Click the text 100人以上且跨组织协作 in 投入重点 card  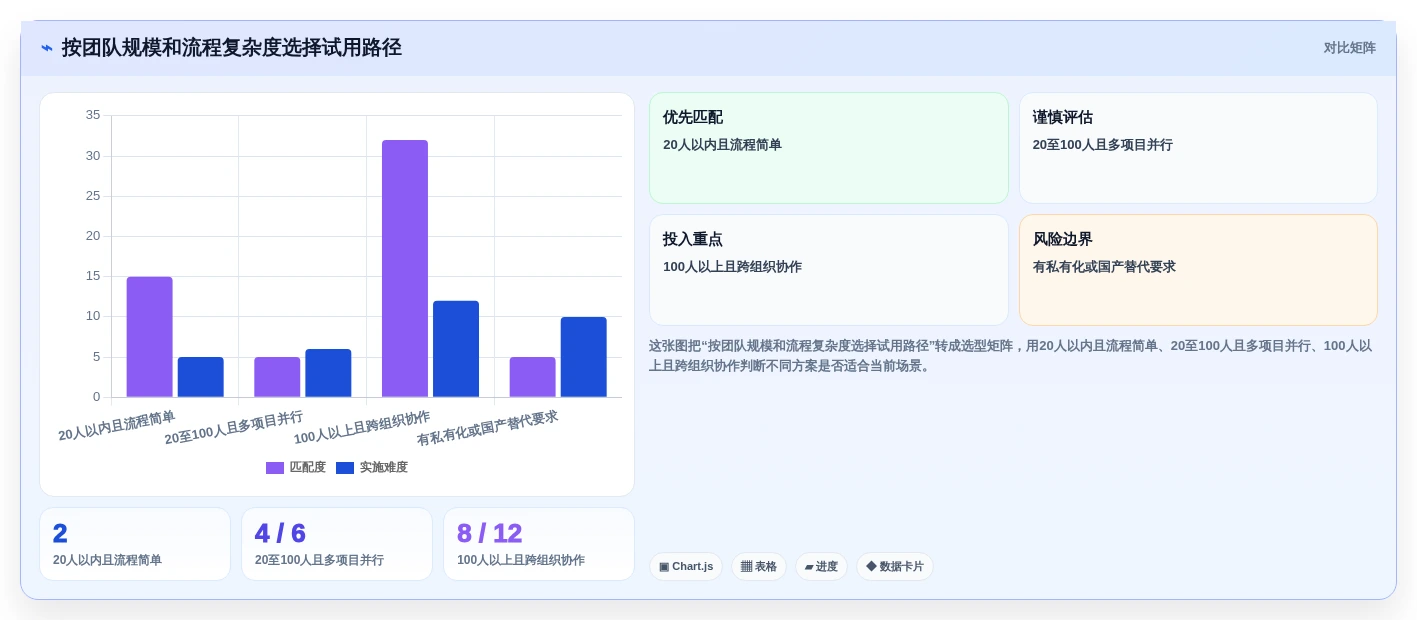(732, 267)
